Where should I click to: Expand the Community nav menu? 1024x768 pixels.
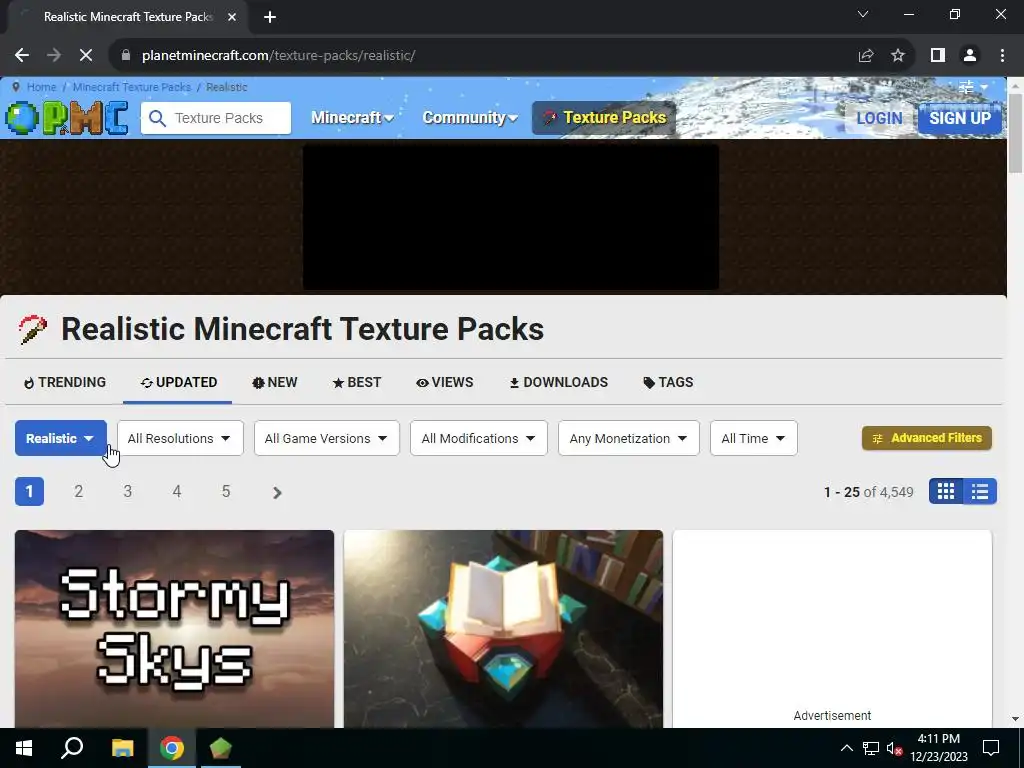470,118
